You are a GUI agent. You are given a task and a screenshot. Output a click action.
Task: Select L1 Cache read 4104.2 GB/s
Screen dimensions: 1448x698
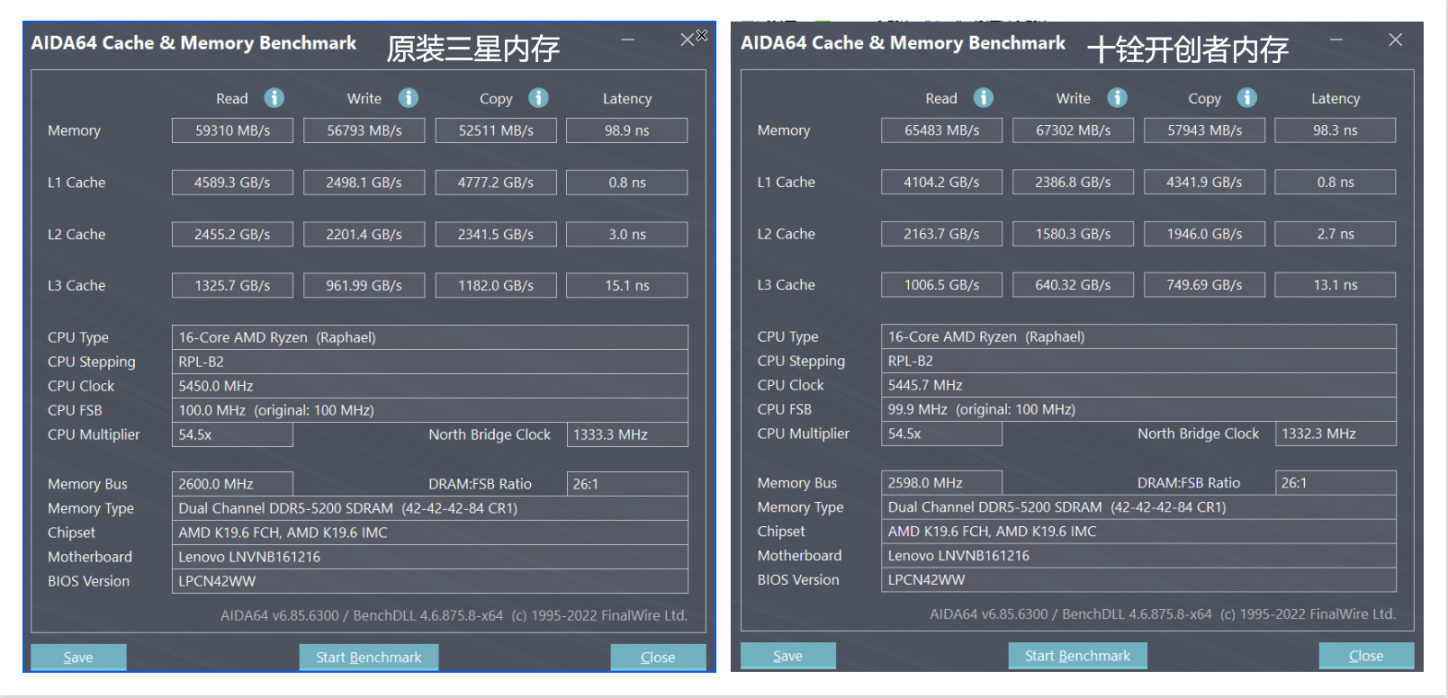click(941, 182)
